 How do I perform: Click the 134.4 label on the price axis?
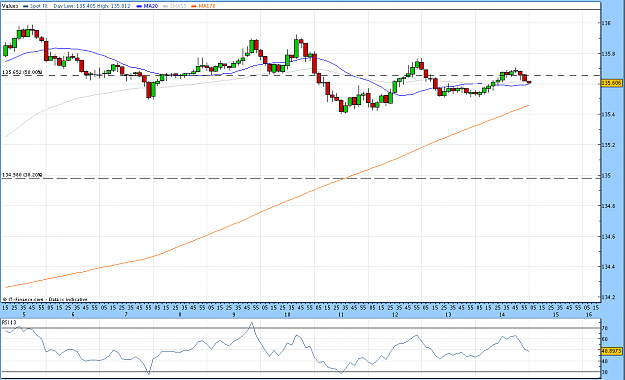pyautogui.click(x=608, y=267)
